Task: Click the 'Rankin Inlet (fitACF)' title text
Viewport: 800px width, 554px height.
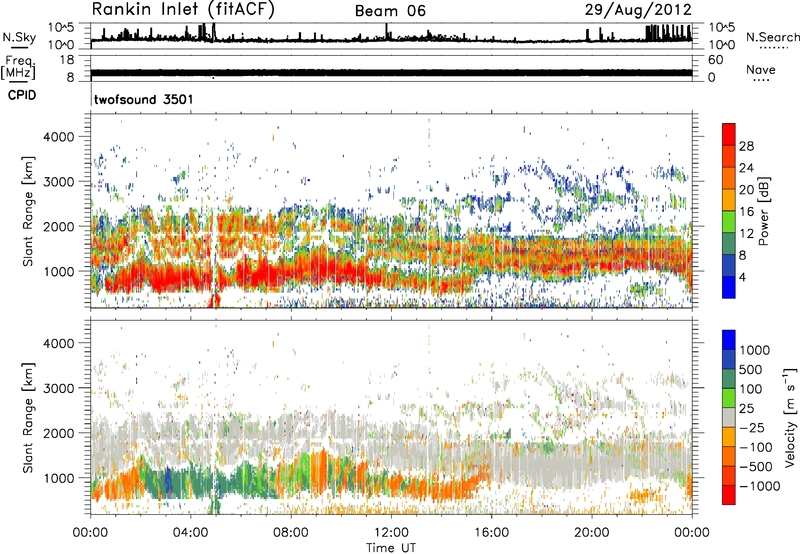Action: click(x=183, y=10)
